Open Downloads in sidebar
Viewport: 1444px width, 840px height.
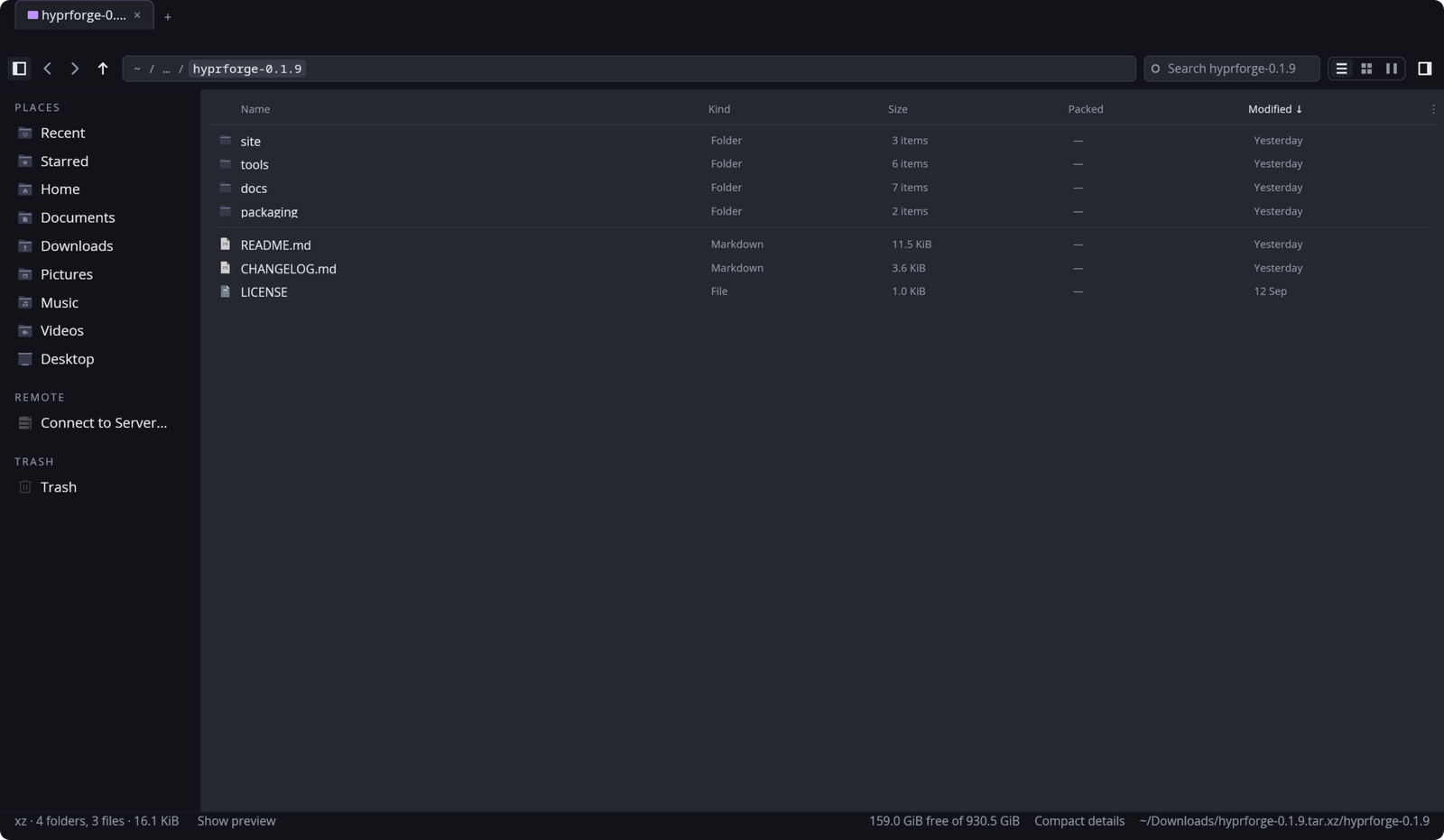99,246
